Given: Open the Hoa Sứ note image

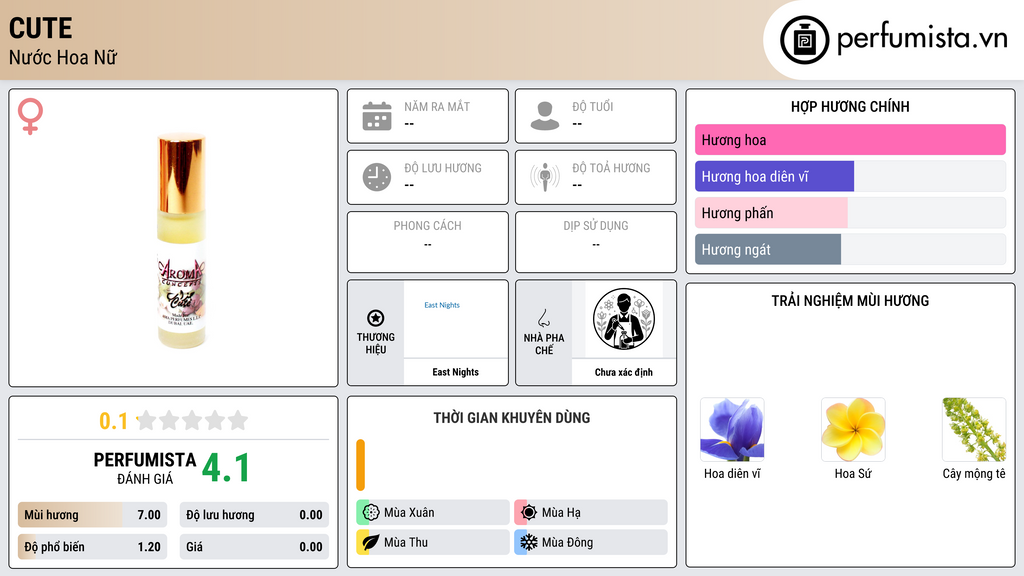Looking at the screenshot, I should (x=853, y=430).
